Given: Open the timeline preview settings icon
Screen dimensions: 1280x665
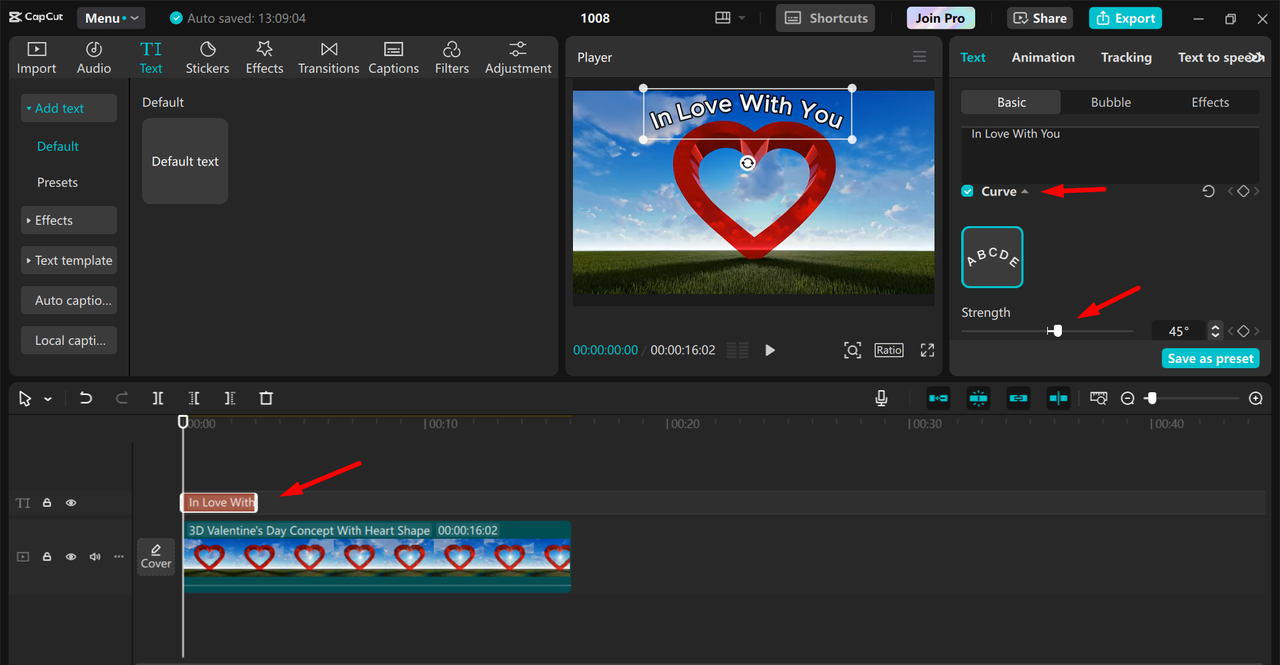Looking at the screenshot, I should pyautogui.click(x=1099, y=398).
